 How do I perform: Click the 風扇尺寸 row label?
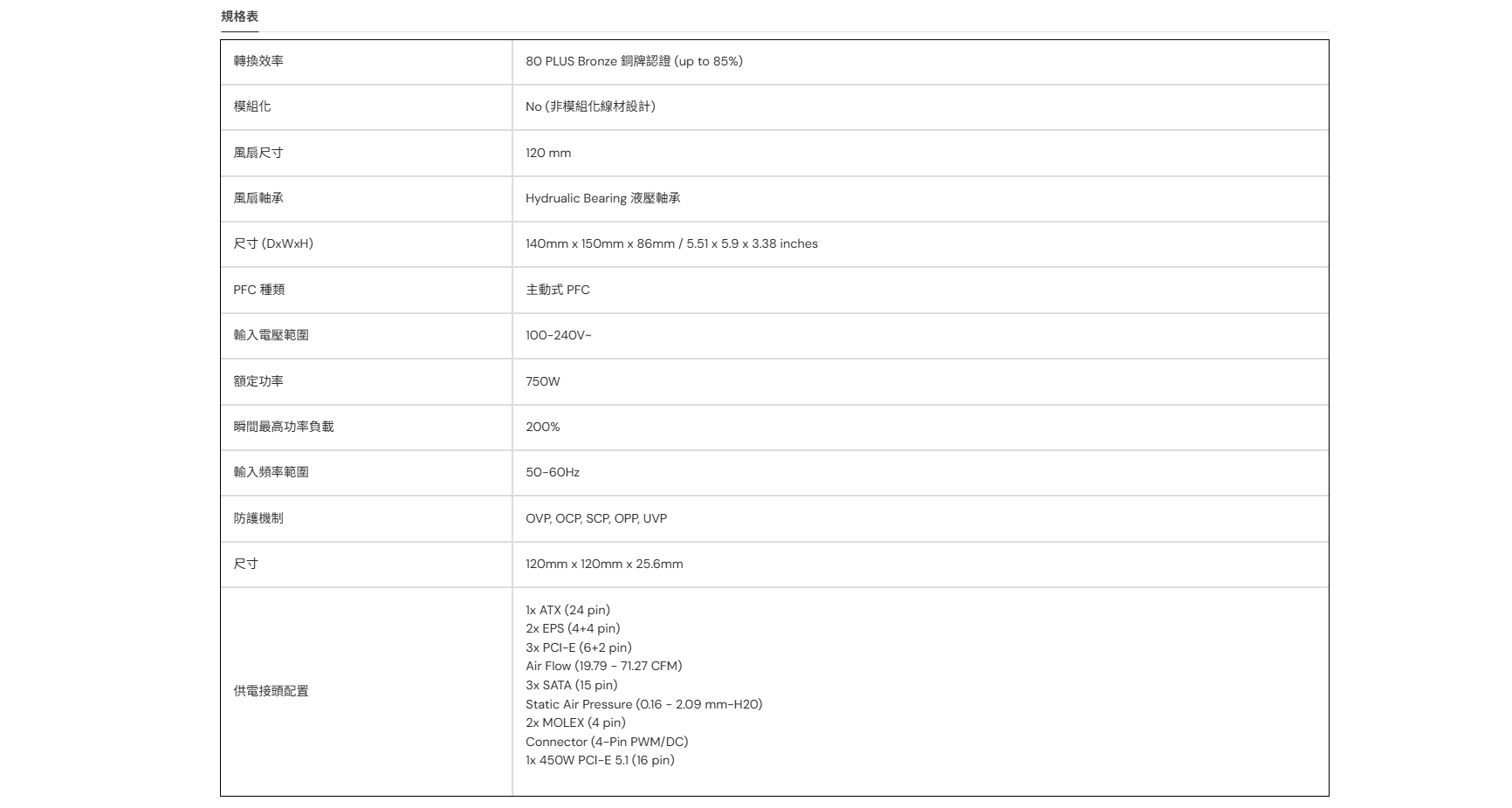(258, 153)
